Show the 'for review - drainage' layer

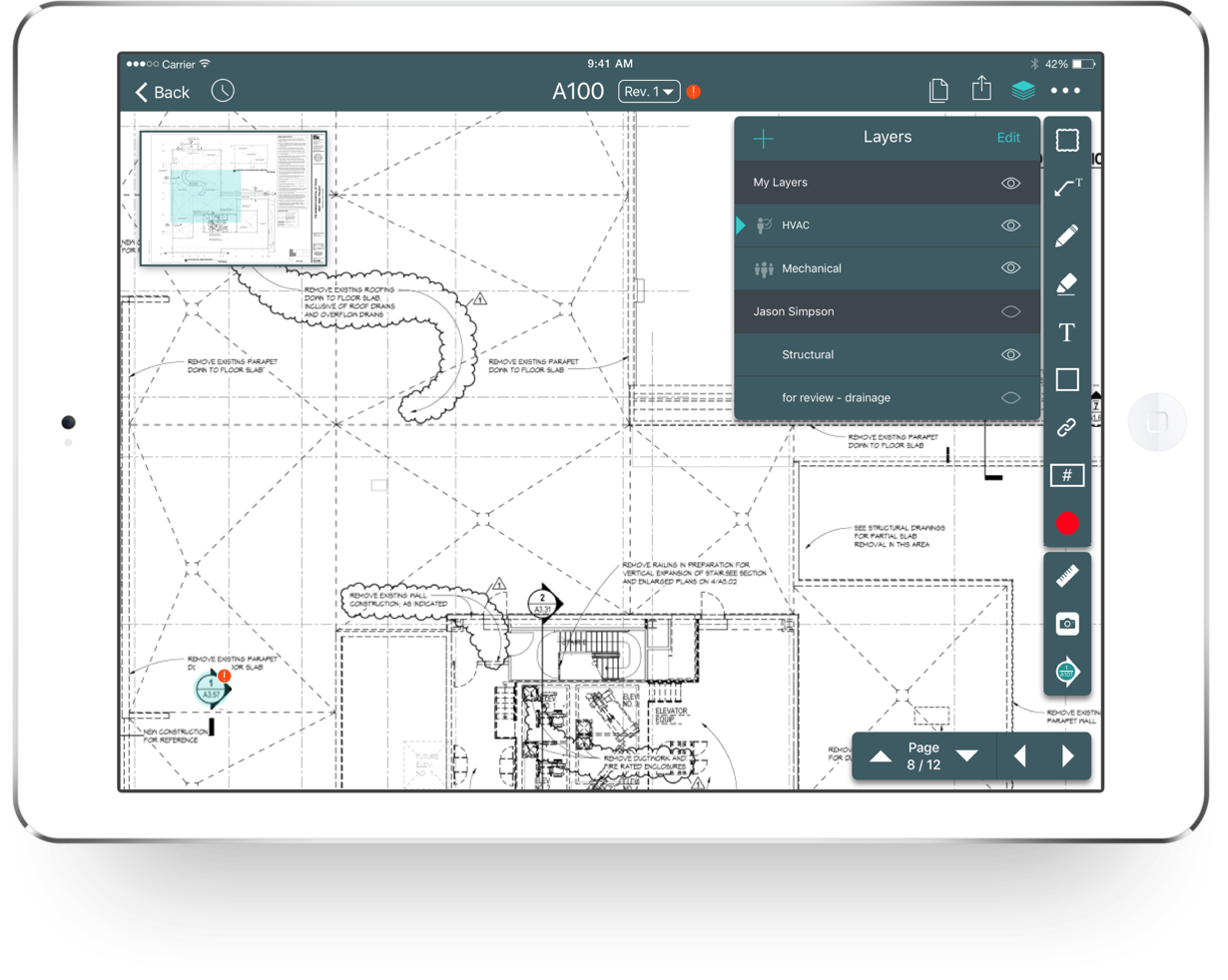click(1010, 396)
